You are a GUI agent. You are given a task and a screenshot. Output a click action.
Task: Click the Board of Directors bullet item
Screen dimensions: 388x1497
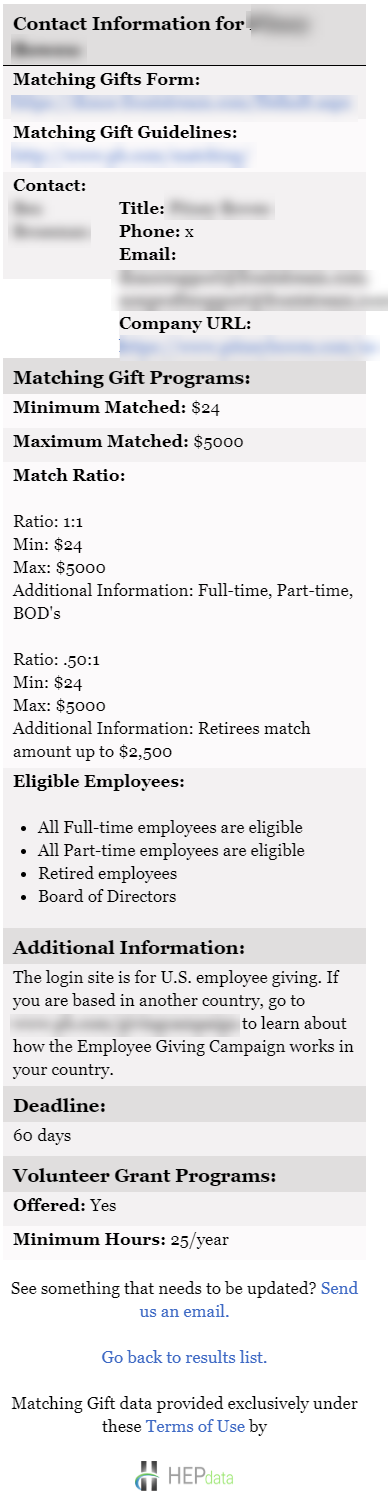pyautogui.click(x=107, y=896)
